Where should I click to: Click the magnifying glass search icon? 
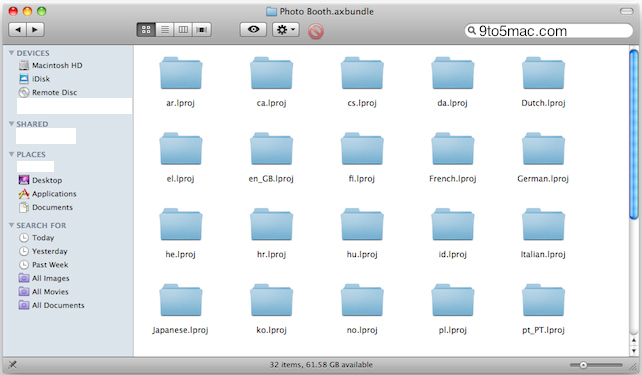click(x=472, y=30)
